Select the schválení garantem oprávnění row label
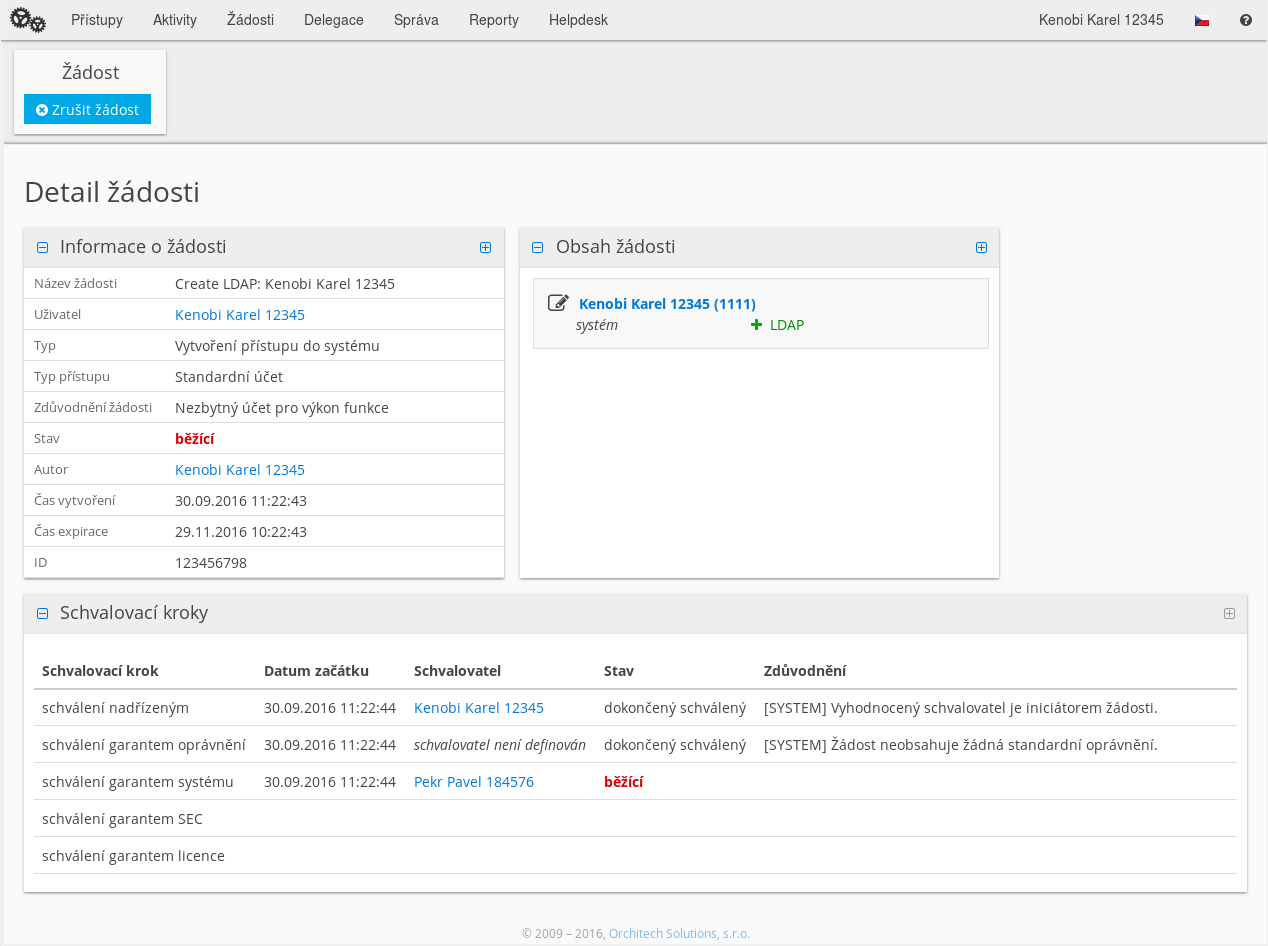This screenshot has width=1268, height=946. point(144,745)
